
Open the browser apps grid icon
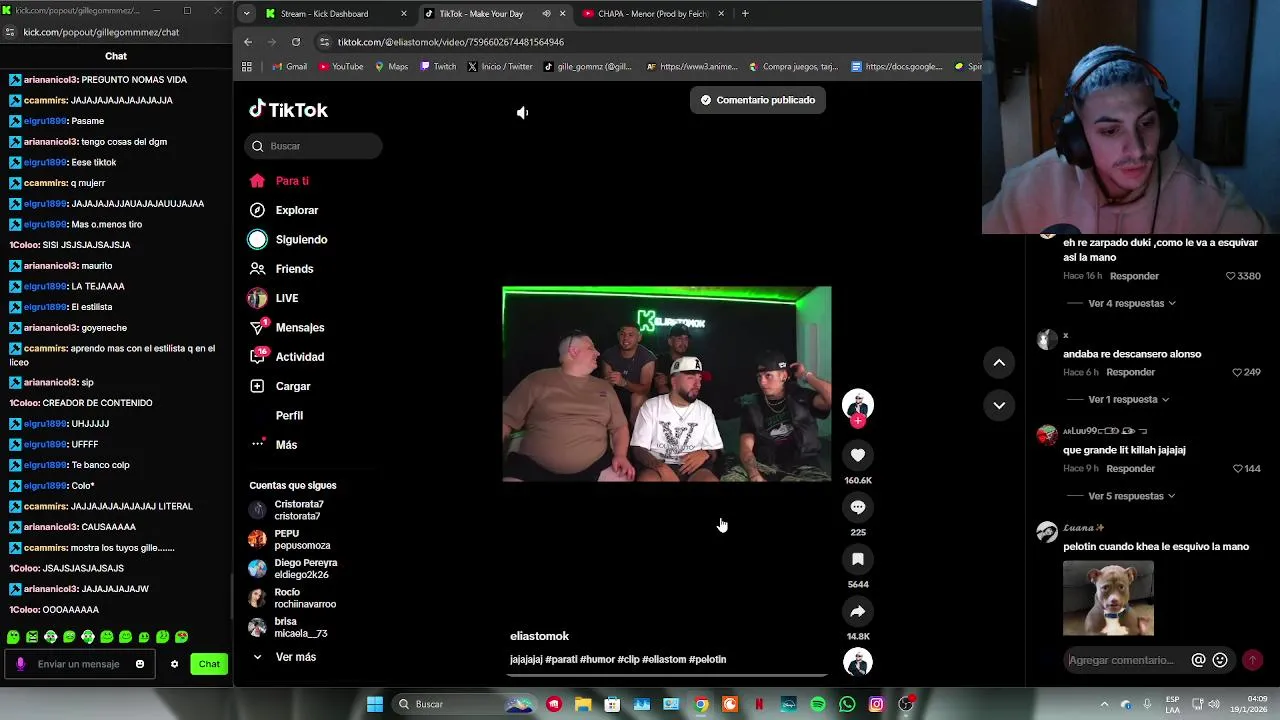tap(247, 67)
